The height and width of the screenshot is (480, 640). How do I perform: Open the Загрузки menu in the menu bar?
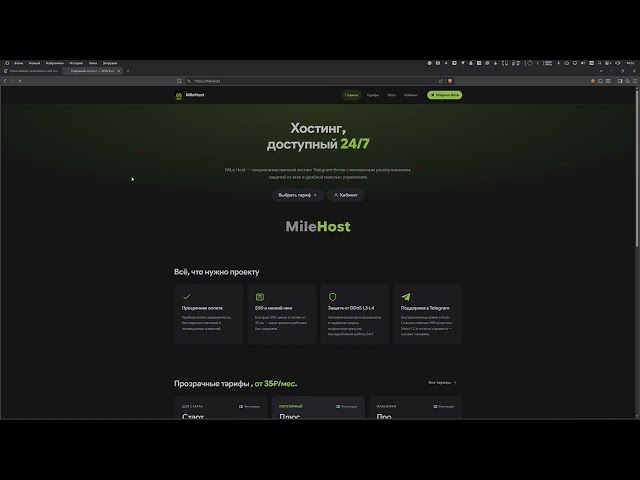pos(110,63)
